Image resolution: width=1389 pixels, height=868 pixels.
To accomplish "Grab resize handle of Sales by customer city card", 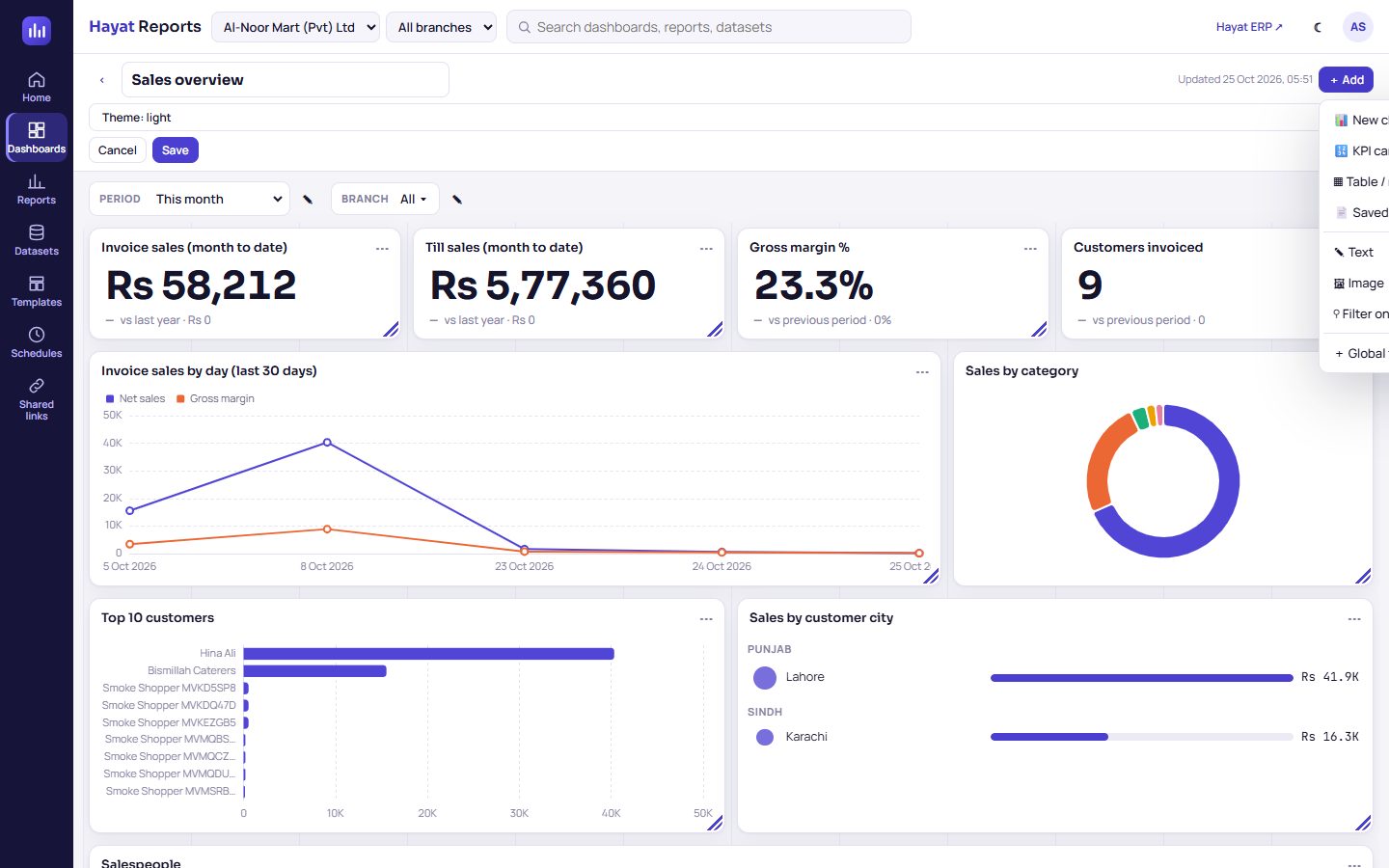I will [x=1364, y=824].
